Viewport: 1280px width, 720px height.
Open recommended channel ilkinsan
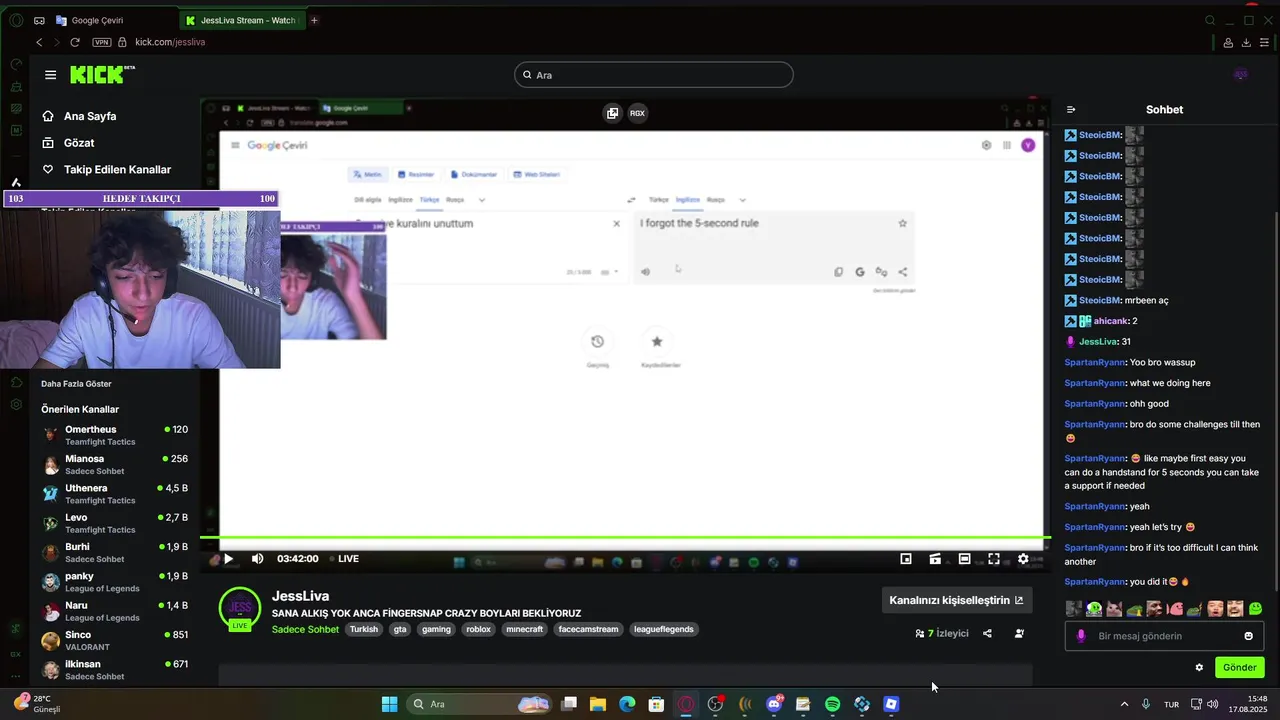point(114,670)
